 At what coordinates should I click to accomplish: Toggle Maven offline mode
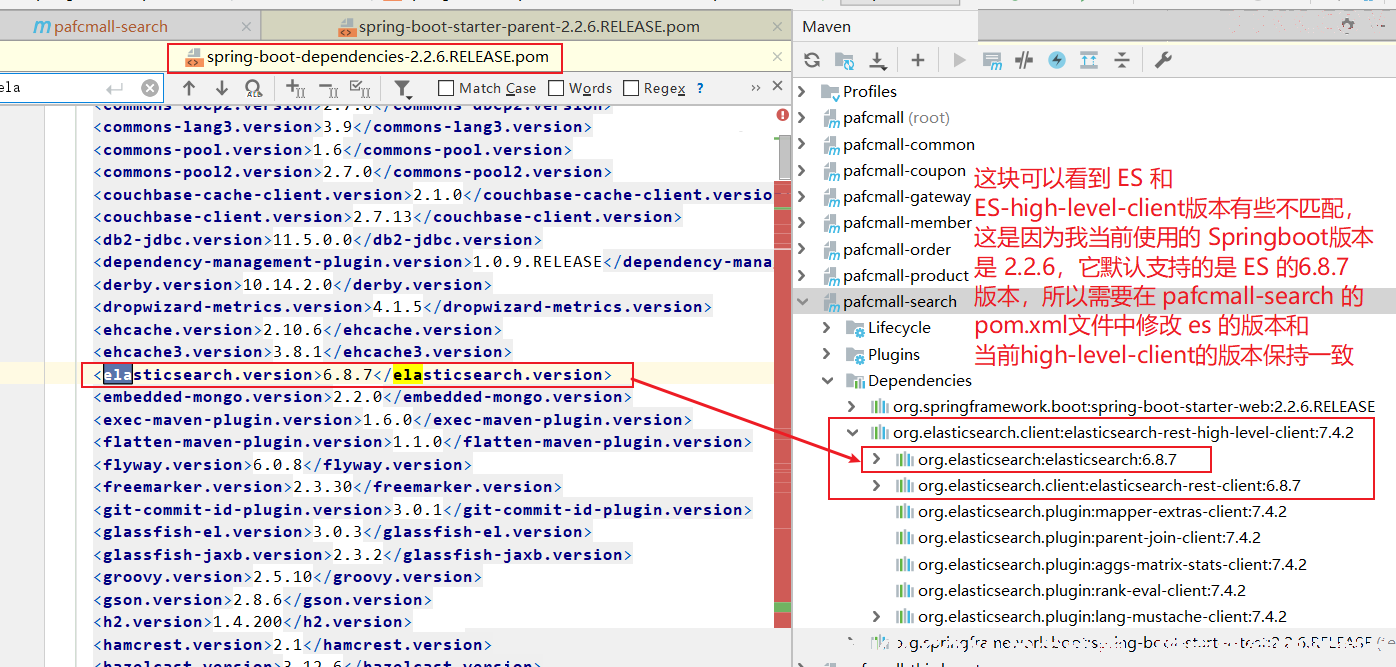pos(1024,60)
